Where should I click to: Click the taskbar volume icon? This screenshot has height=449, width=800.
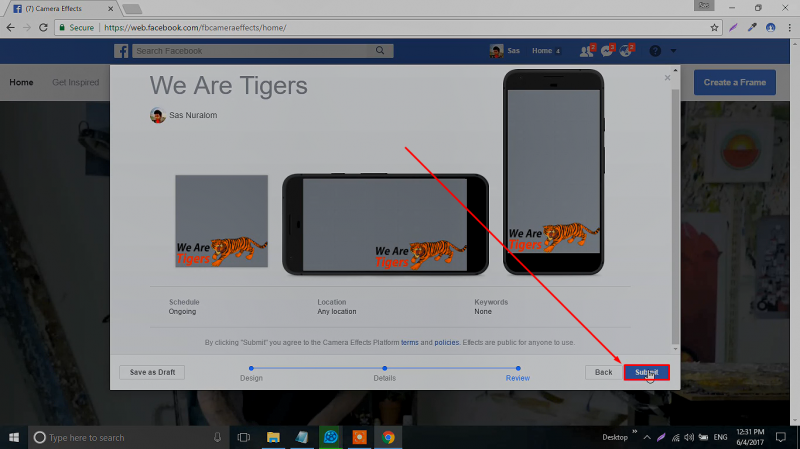tap(689, 437)
